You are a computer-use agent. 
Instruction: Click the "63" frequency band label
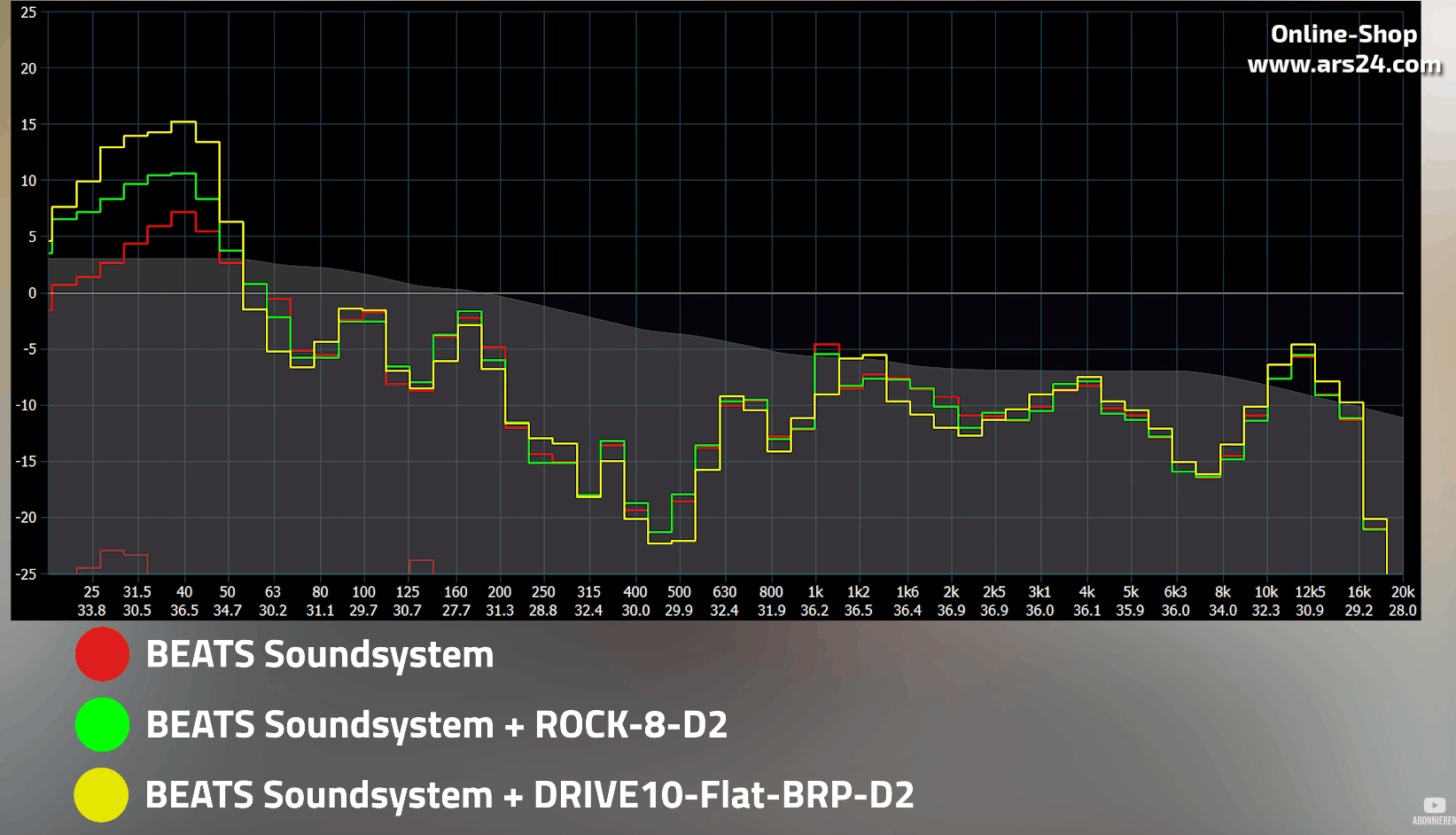(x=273, y=591)
